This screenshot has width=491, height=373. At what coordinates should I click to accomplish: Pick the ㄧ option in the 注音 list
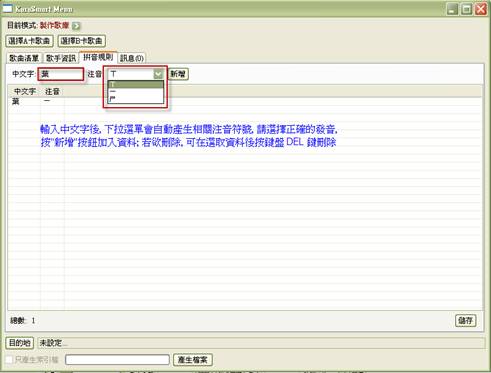pyautogui.click(x=136, y=91)
